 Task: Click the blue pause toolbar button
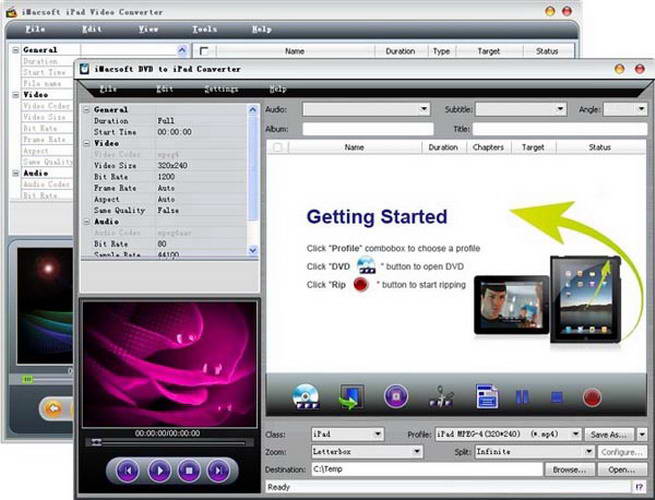tap(522, 397)
